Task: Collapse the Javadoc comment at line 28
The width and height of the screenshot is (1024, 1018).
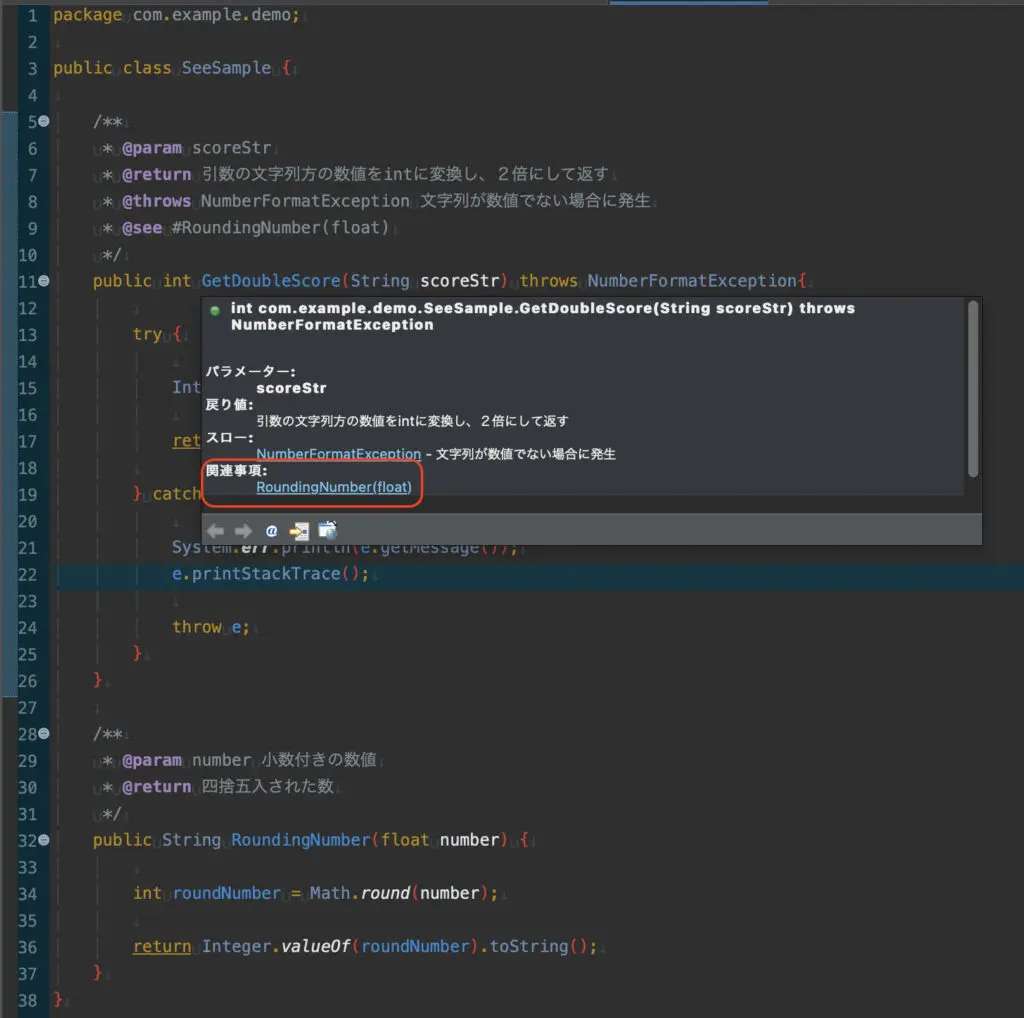Action: pyautogui.click(x=44, y=733)
